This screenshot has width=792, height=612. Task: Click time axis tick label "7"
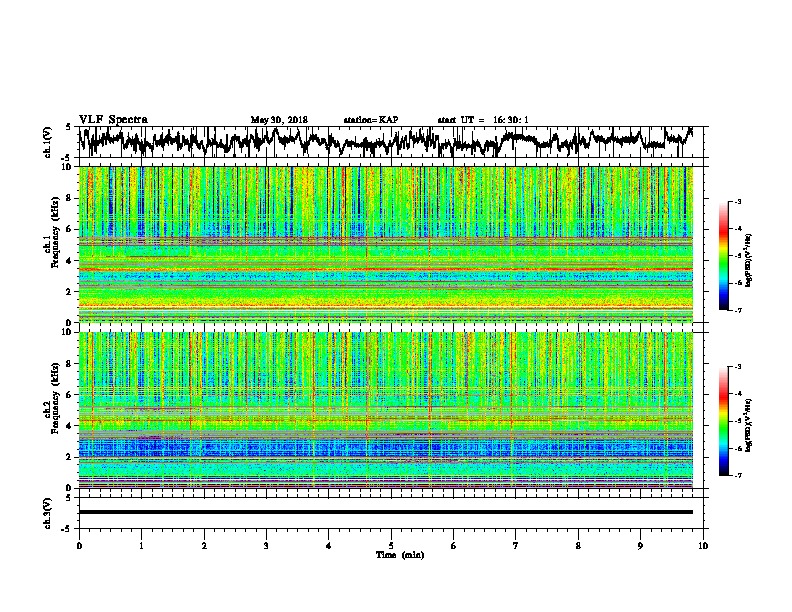tap(516, 546)
